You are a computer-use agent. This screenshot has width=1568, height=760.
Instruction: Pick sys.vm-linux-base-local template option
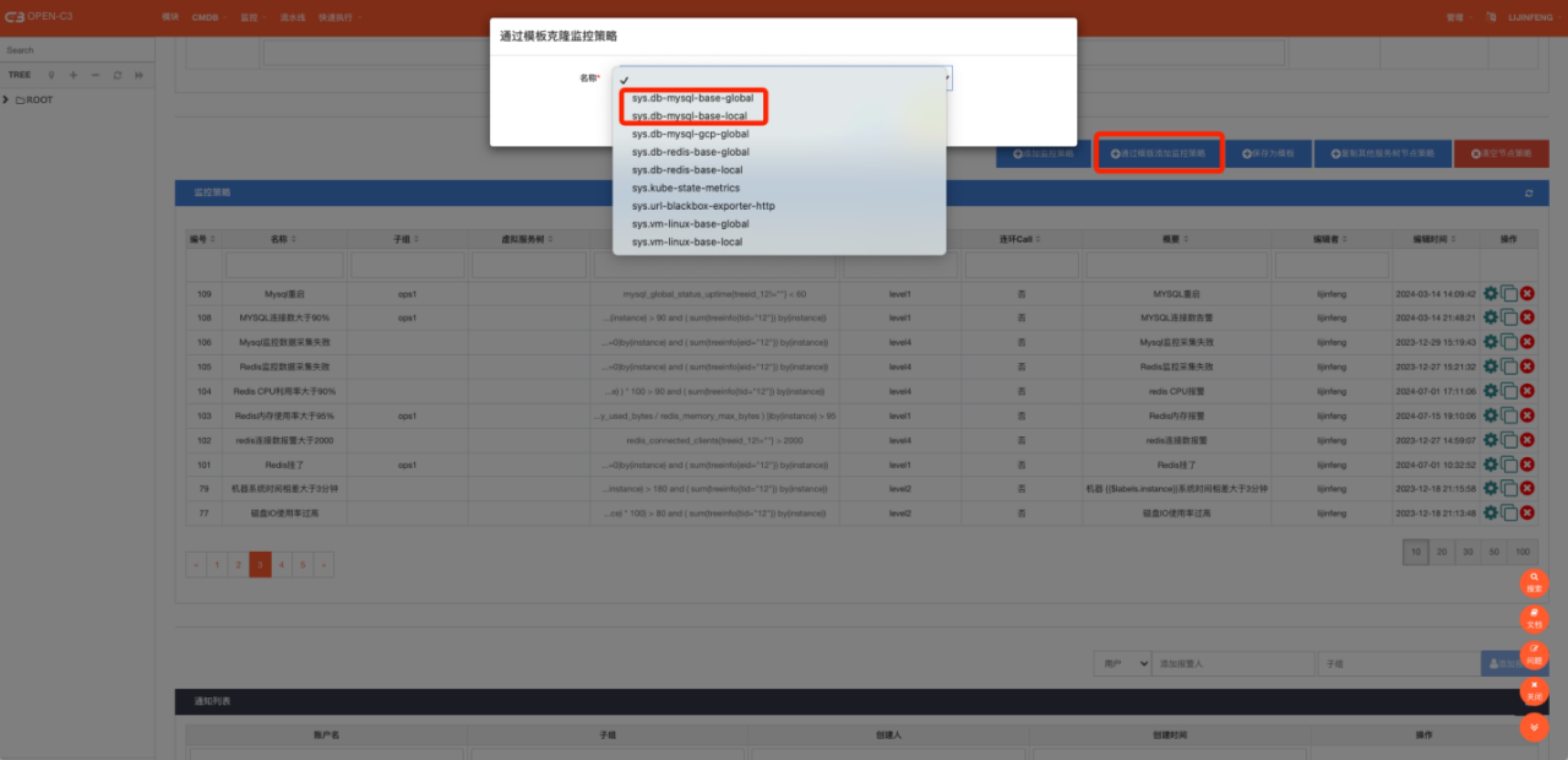[687, 242]
